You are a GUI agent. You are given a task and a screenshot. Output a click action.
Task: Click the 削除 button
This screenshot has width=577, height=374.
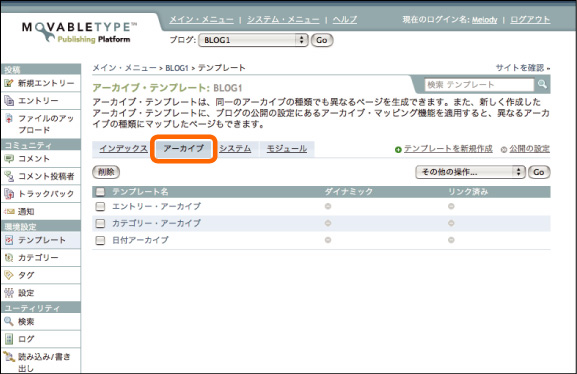point(106,172)
